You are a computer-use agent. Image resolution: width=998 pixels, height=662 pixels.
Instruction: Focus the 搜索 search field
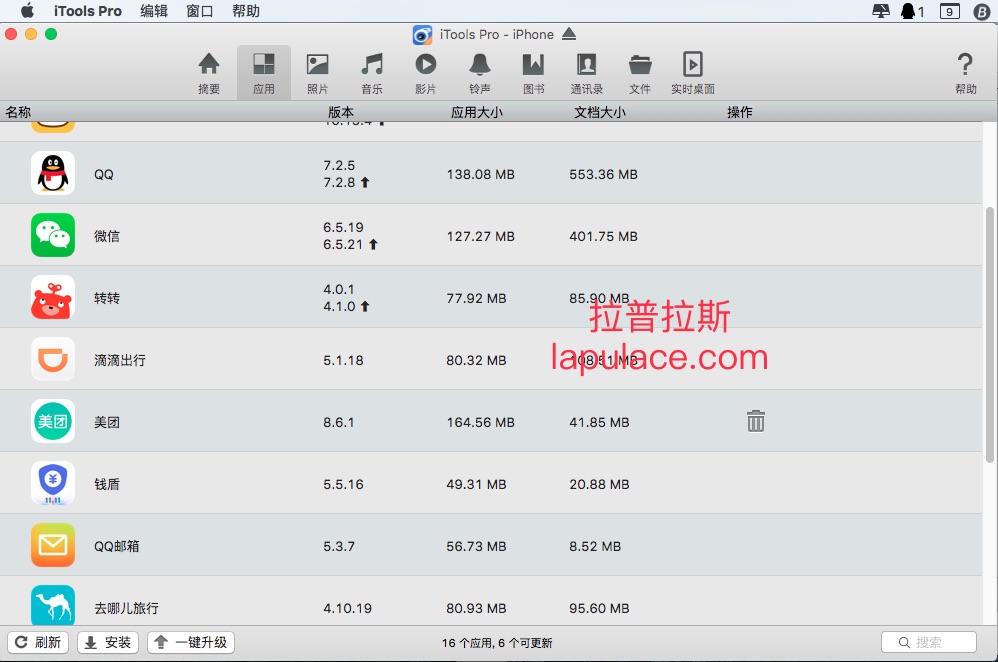(929, 642)
